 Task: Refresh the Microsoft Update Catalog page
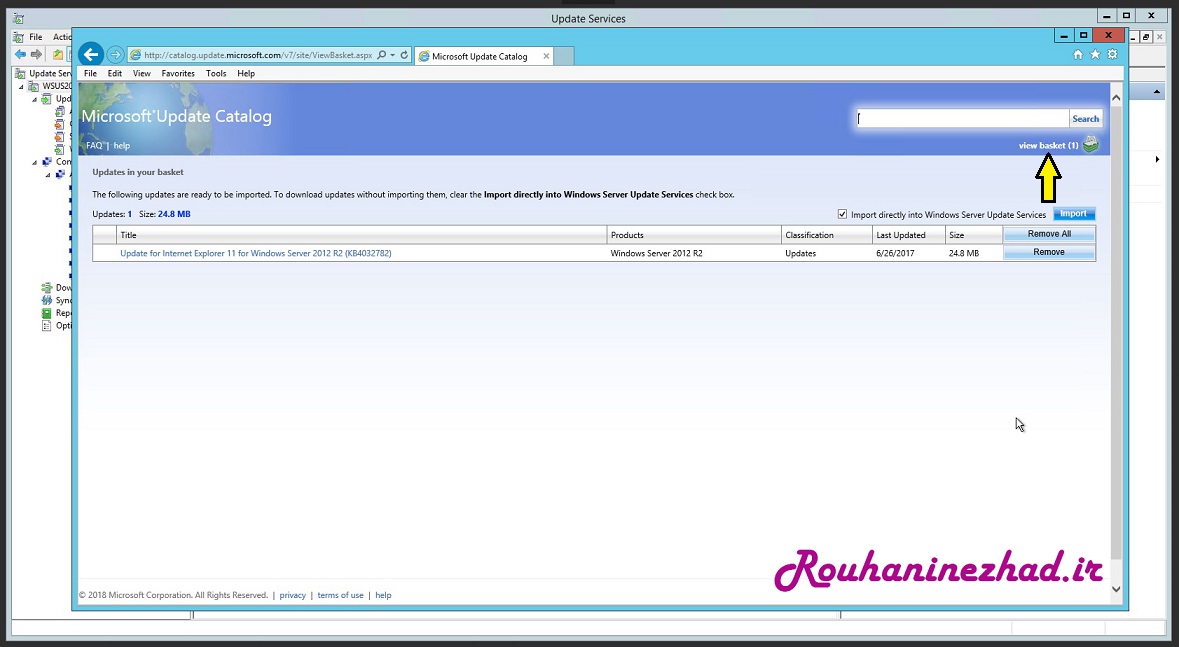tap(404, 55)
